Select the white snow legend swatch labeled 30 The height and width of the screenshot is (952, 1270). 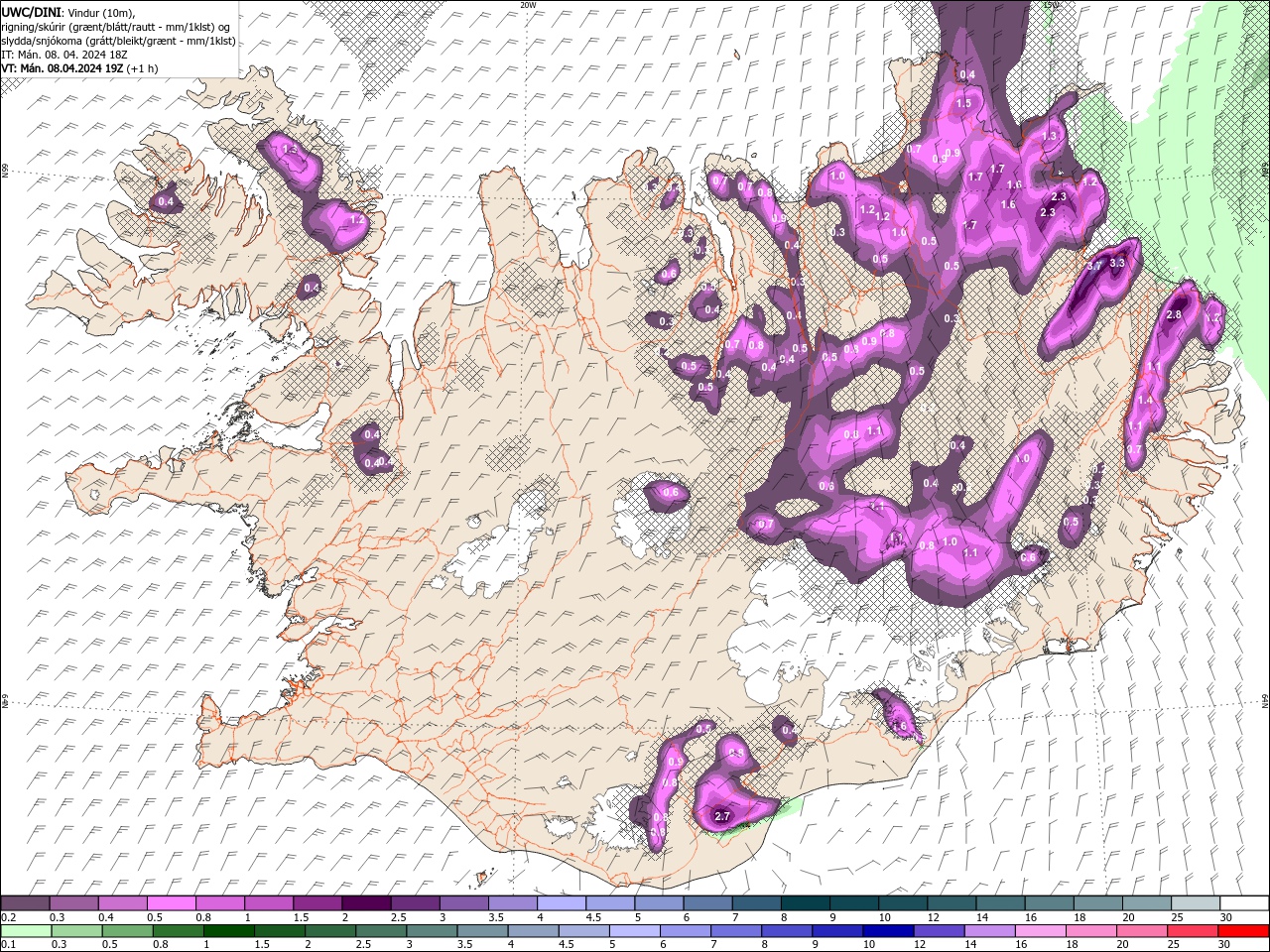pyautogui.click(x=1244, y=903)
